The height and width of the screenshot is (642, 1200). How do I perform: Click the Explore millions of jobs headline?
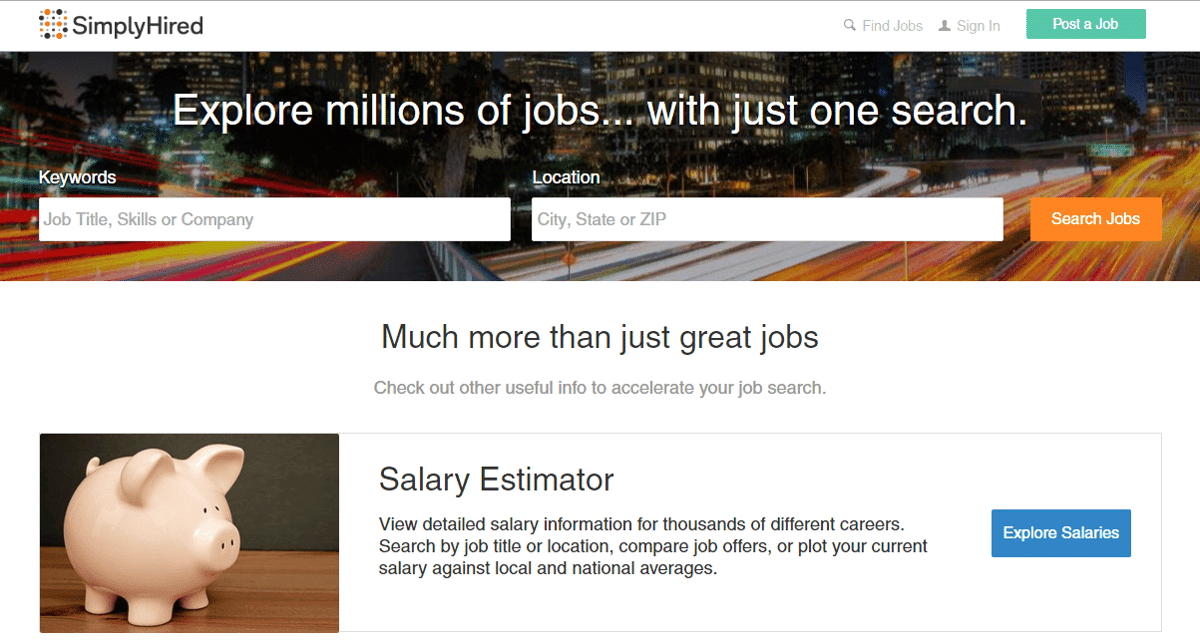pyautogui.click(x=600, y=110)
